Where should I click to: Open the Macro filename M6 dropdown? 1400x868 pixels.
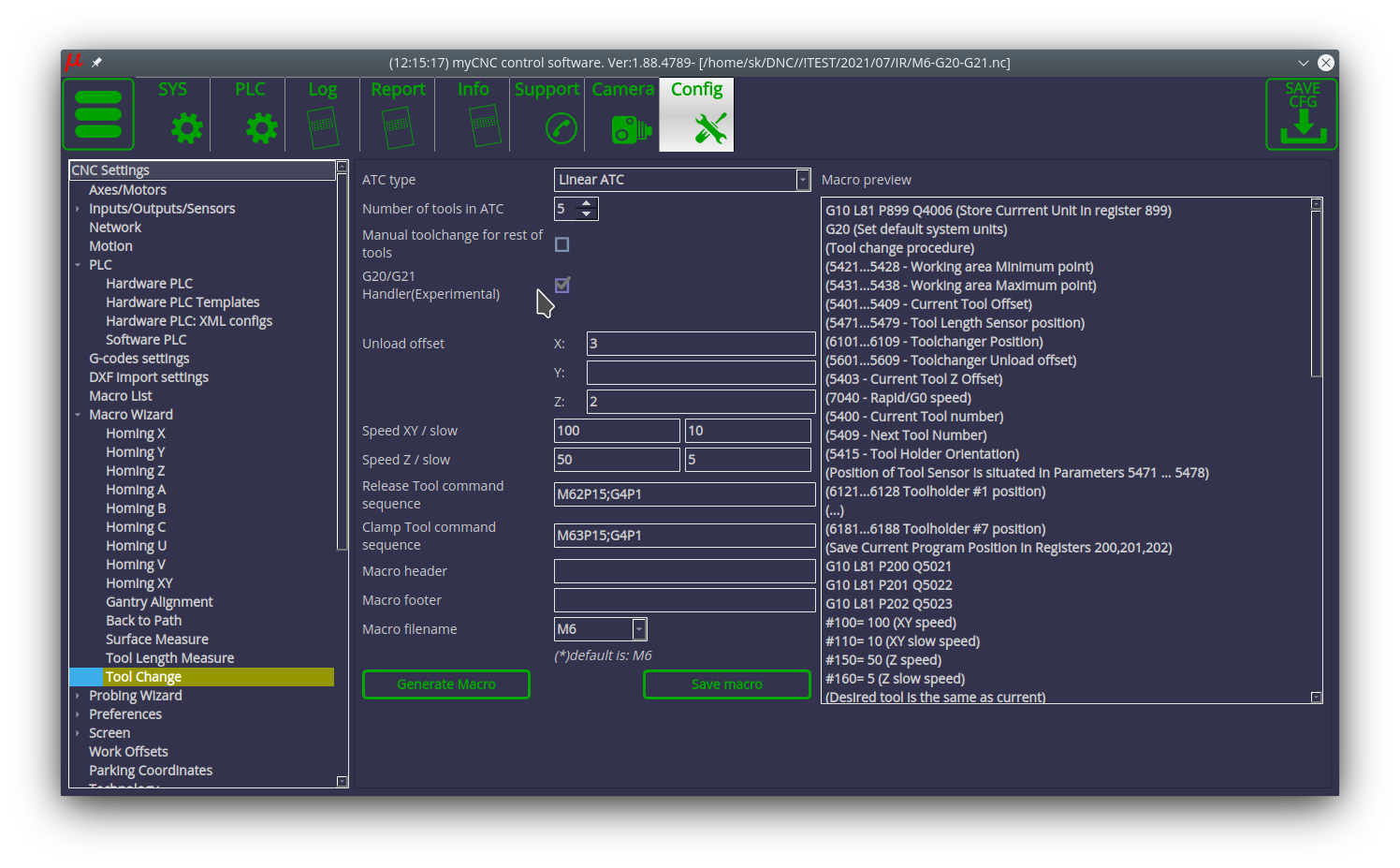[639, 629]
